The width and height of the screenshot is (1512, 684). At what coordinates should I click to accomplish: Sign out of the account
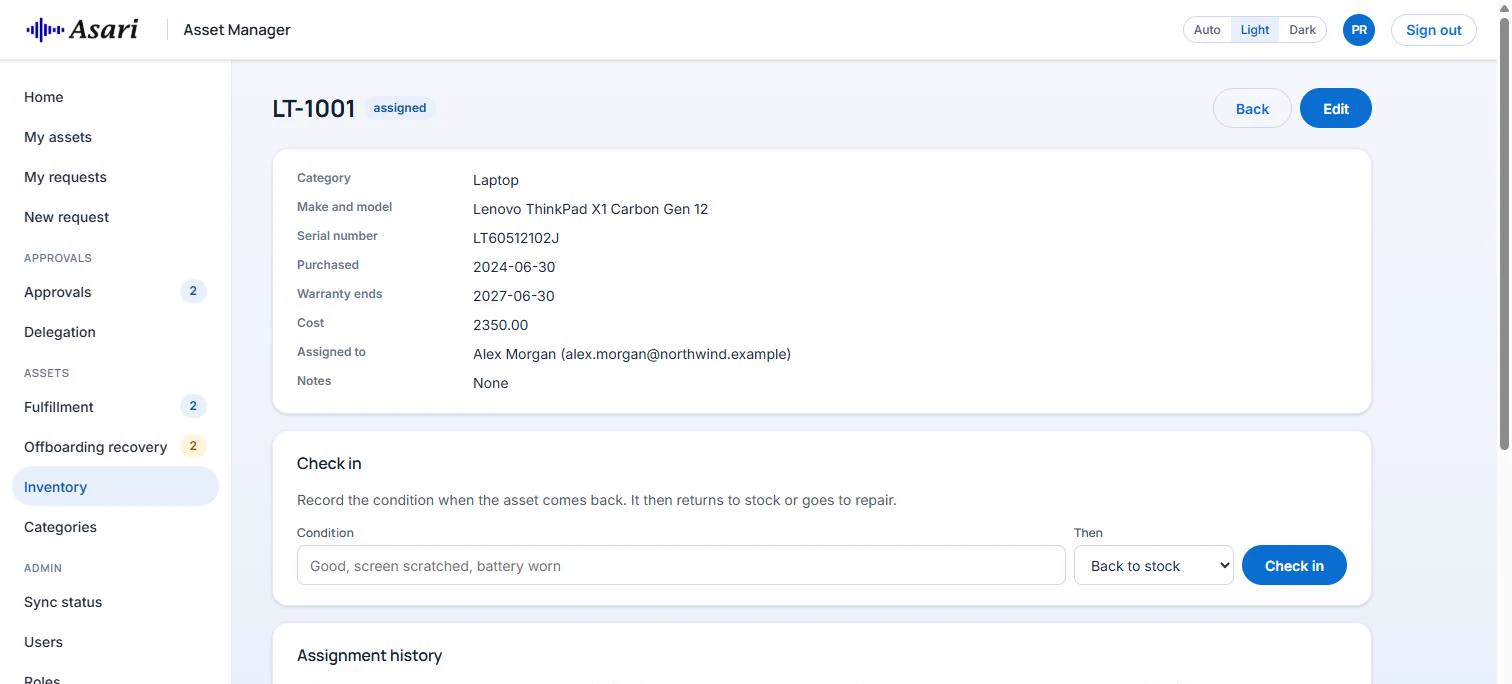pyautogui.click(x=1433, y=30)
